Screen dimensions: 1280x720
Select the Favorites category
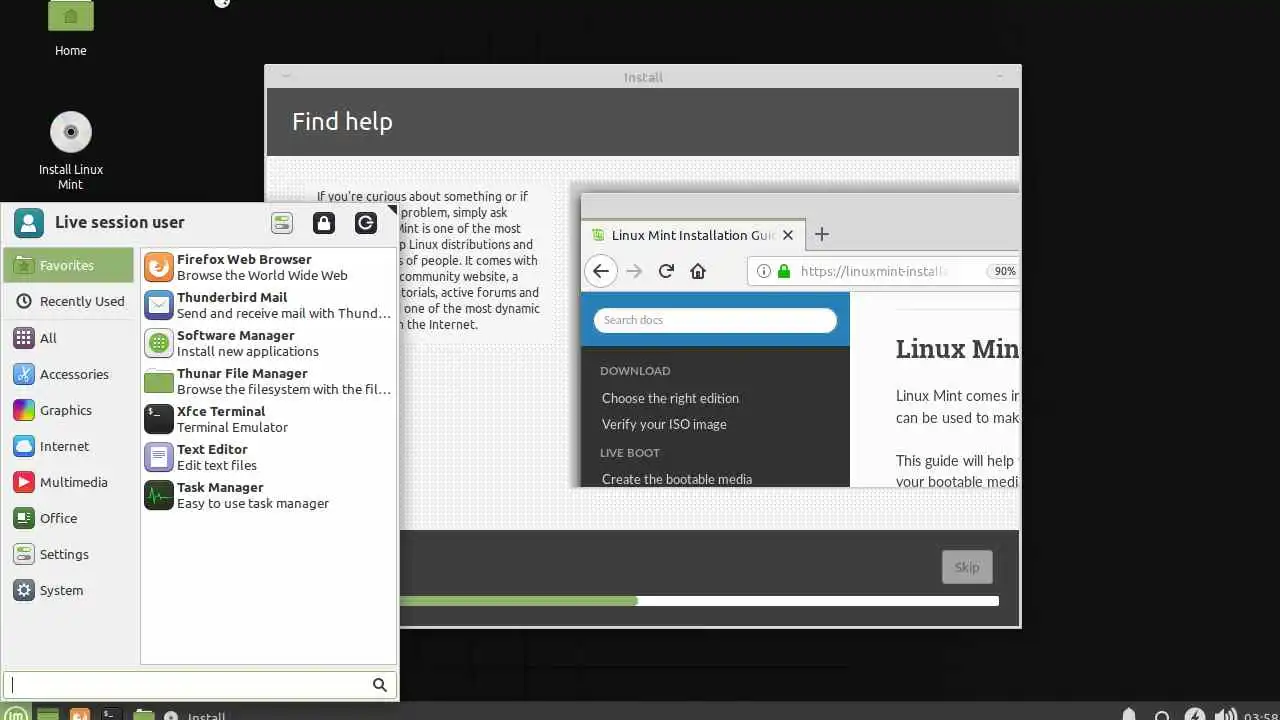coord(68,265)
